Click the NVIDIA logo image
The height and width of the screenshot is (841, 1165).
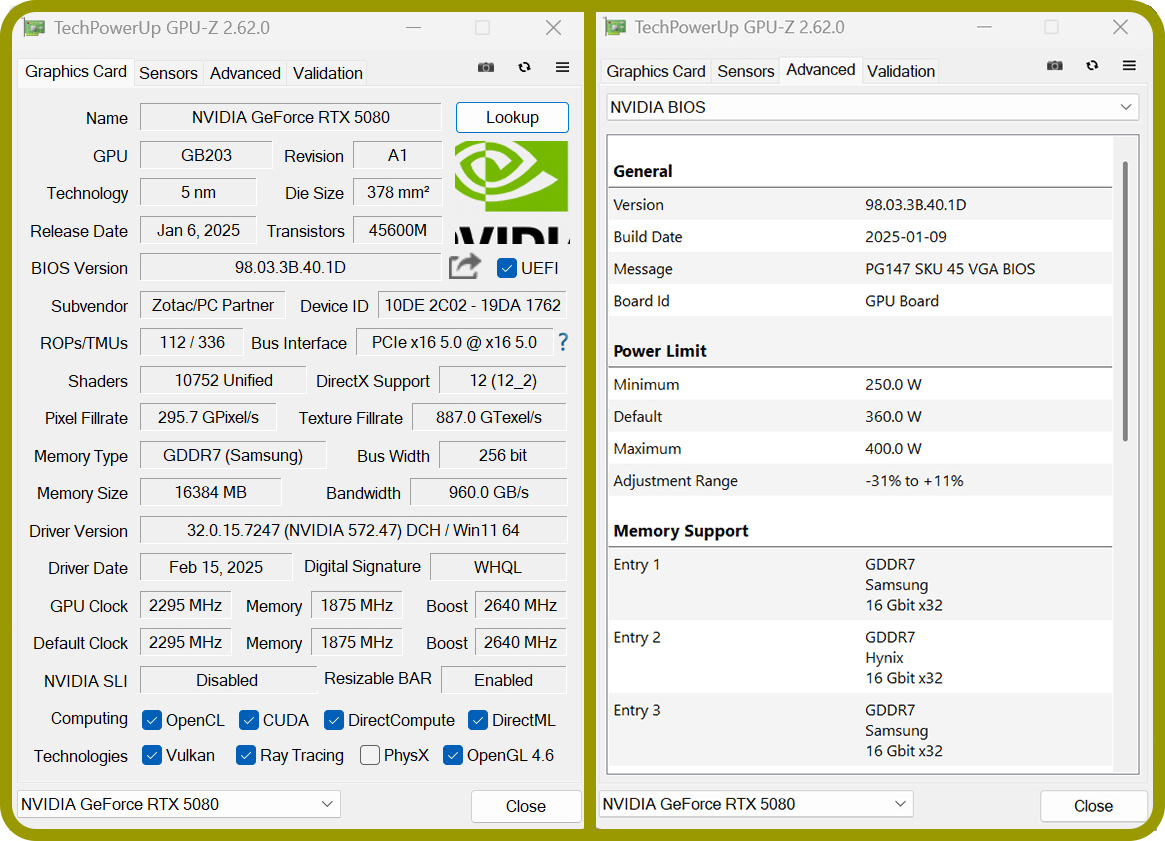click(x=512, y=192)
